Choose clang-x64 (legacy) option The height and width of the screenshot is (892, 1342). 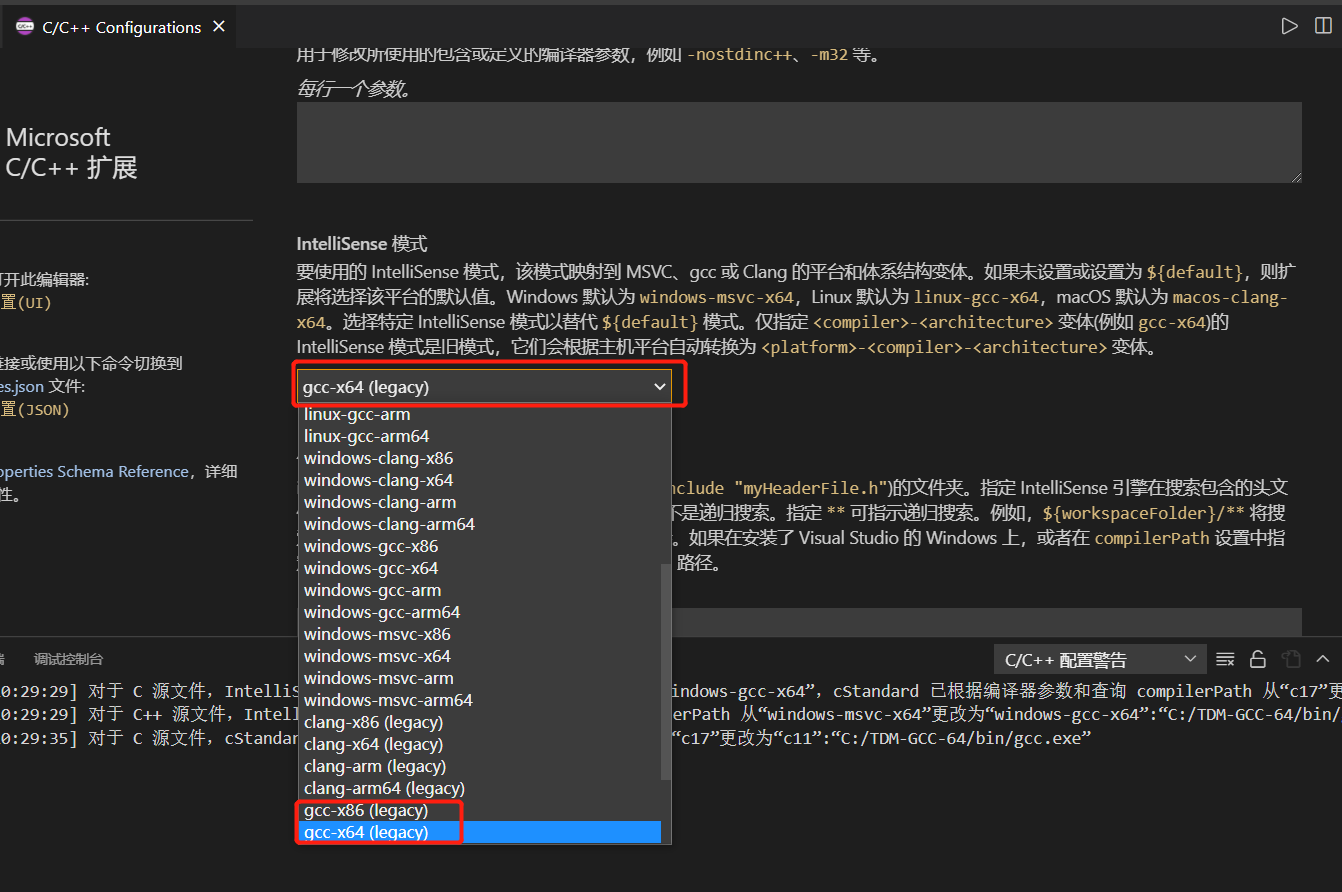point(480,744)
